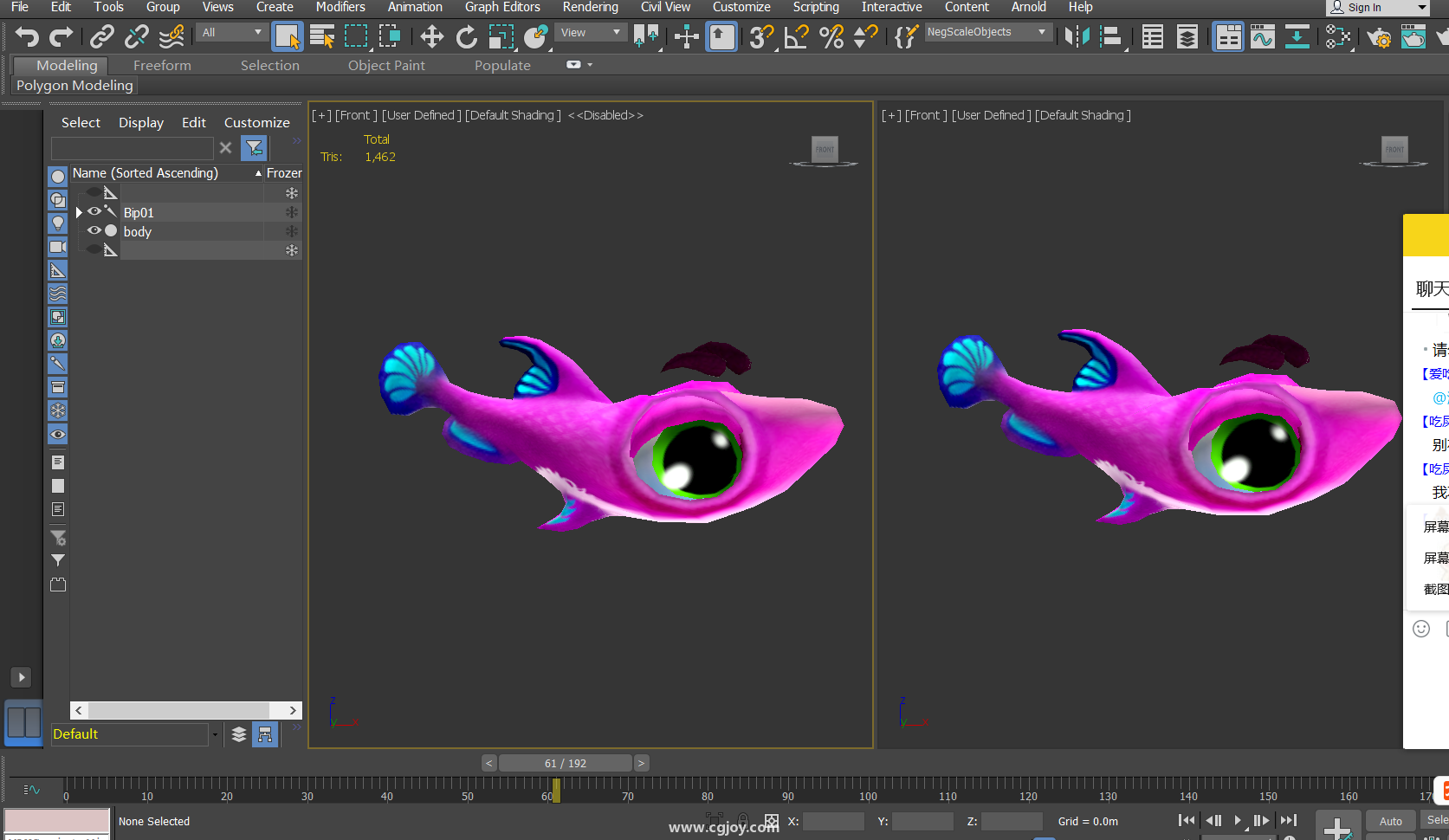Select the Select and Move tool
The height and width of the screenshot is (840, 1449).
pyautogui.click(x=431, y=36)
